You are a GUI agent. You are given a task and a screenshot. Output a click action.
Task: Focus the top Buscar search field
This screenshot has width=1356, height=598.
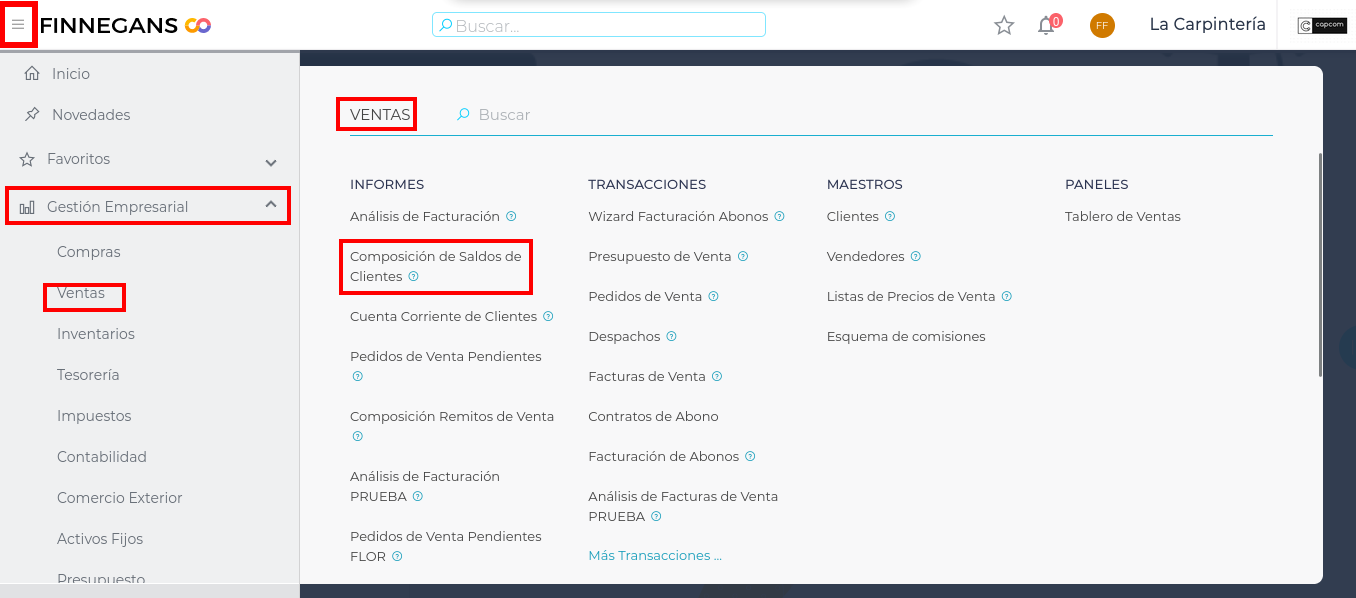pyautogui.click(x=599, y=25)
